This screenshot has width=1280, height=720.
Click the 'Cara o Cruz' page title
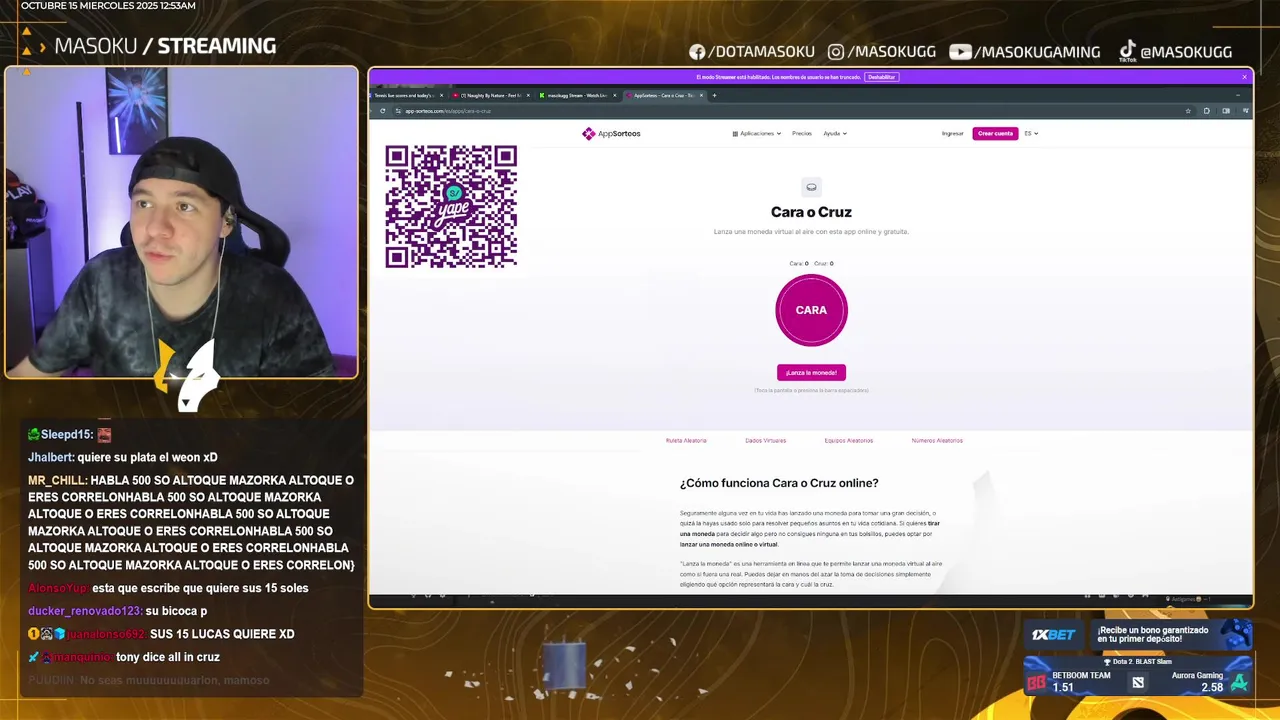(811, 212)
